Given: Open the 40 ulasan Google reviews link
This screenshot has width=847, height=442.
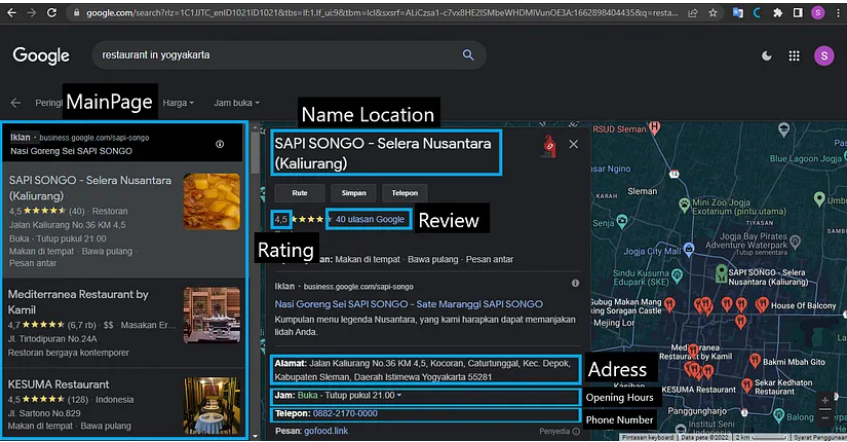Looking at the screenshot, I should click(x=370, y=219).
